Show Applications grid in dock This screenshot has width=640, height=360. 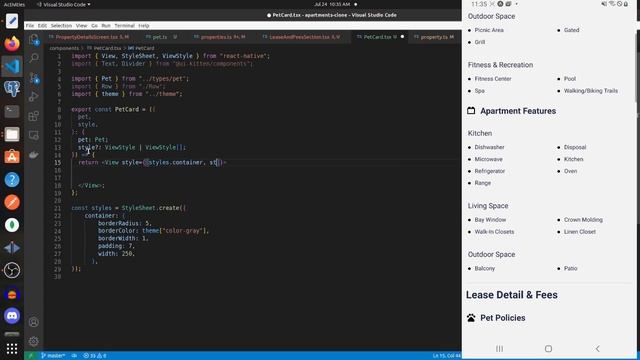12,348
